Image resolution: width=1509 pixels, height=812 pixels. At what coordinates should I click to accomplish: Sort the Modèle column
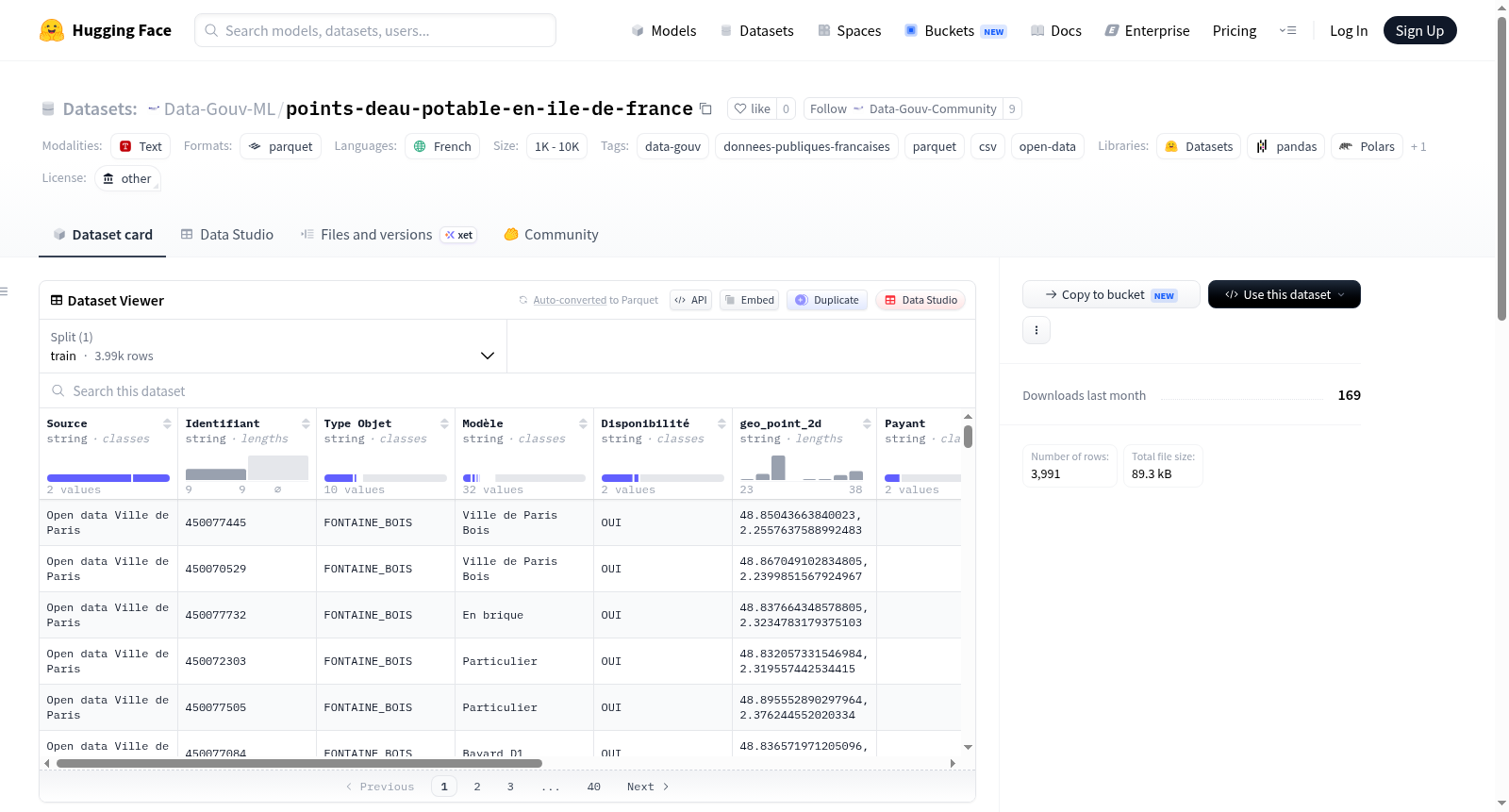coord(583,423)
